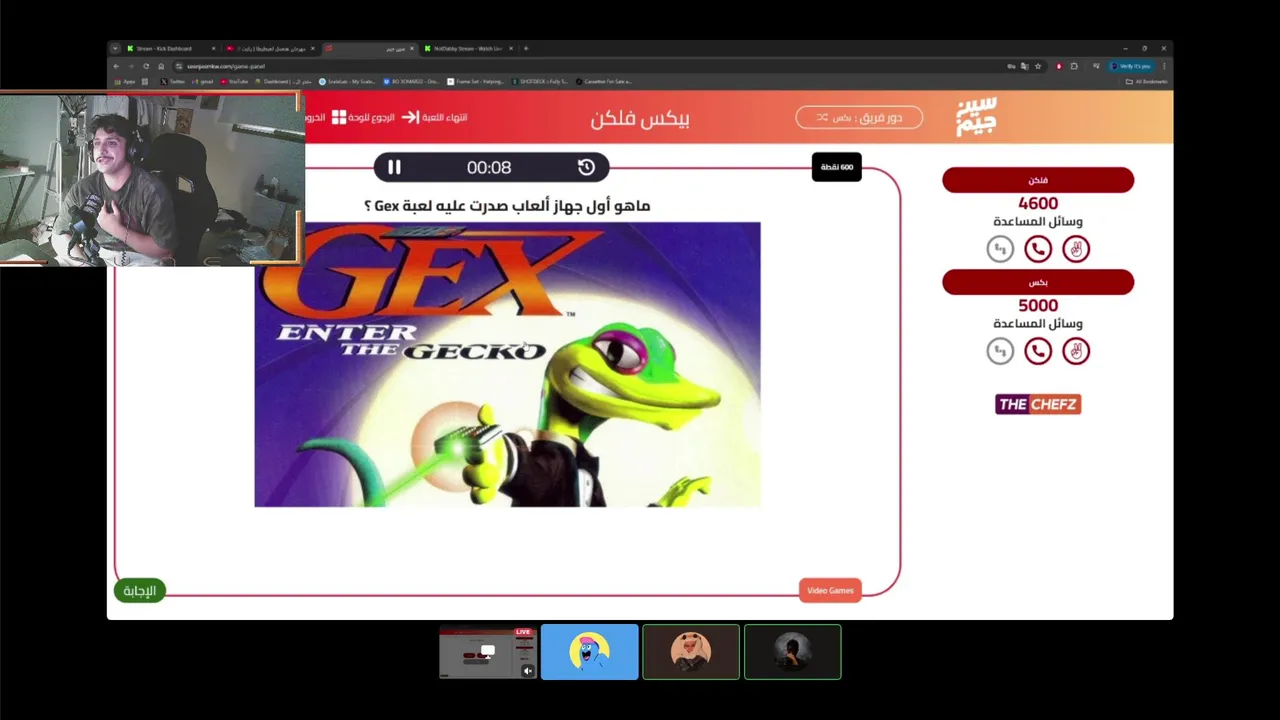Click the Verify it's you profile button
This screenshot has width=1280, height=720.
[x=1131, y=66]
